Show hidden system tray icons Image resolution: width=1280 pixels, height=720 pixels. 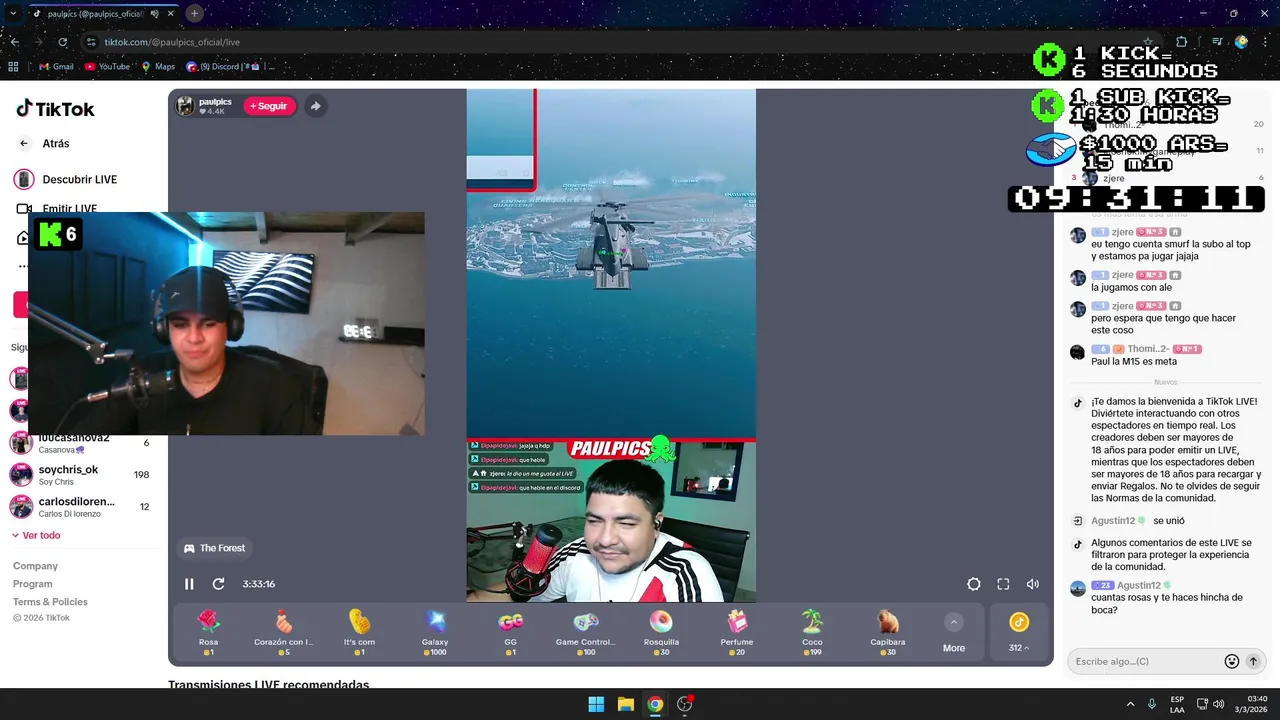1130,704
